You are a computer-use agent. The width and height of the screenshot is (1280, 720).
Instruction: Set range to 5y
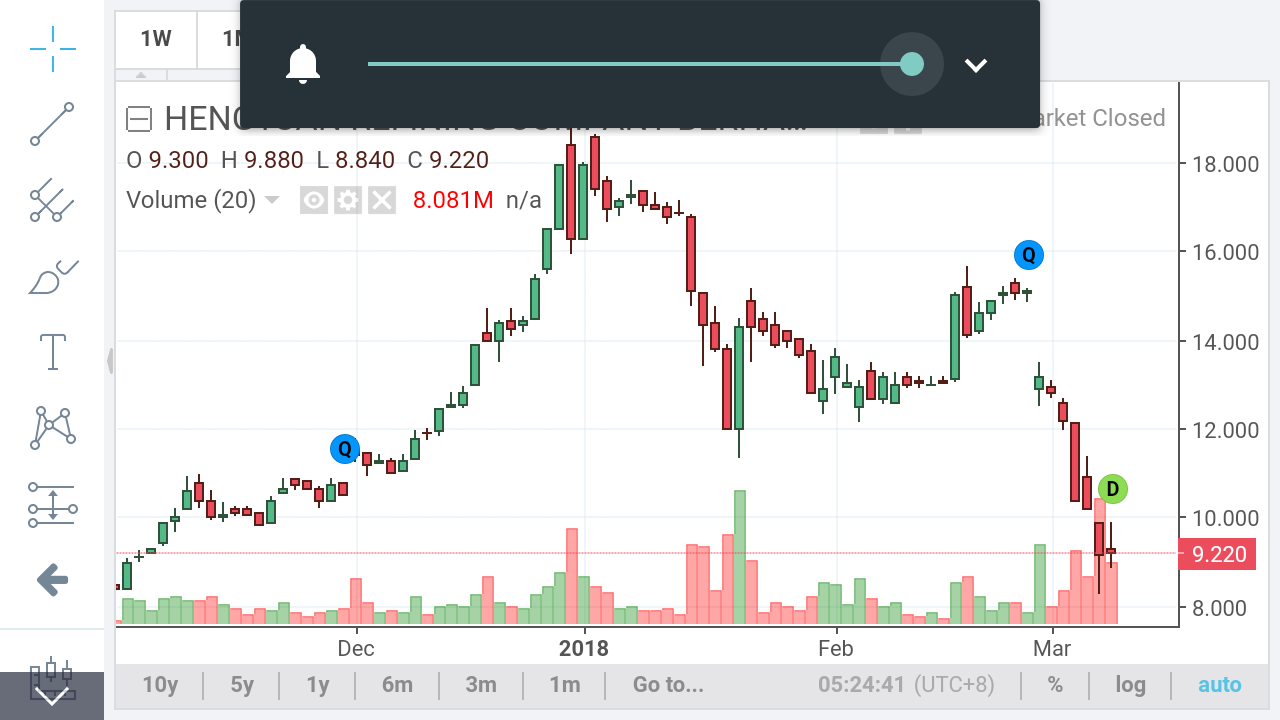[242, 685]
